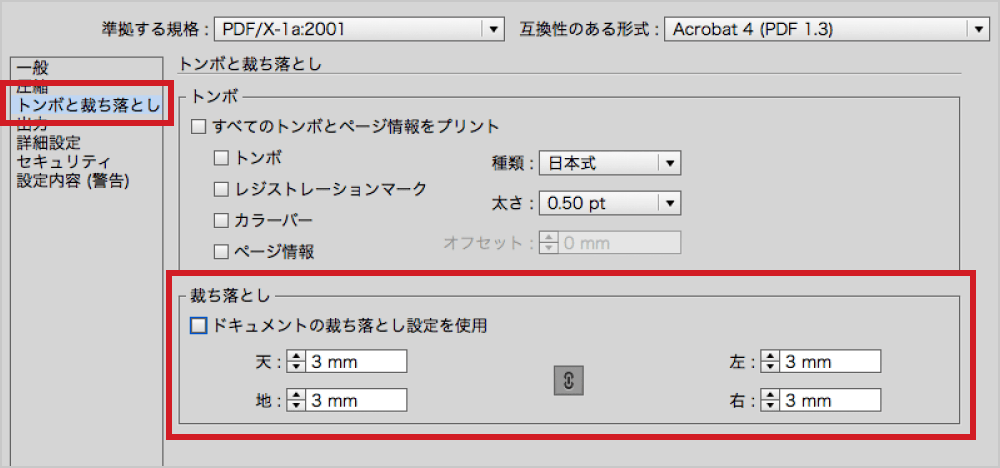
Task: Select 一般 in the left category list
Action: click(x=32, y=68)
